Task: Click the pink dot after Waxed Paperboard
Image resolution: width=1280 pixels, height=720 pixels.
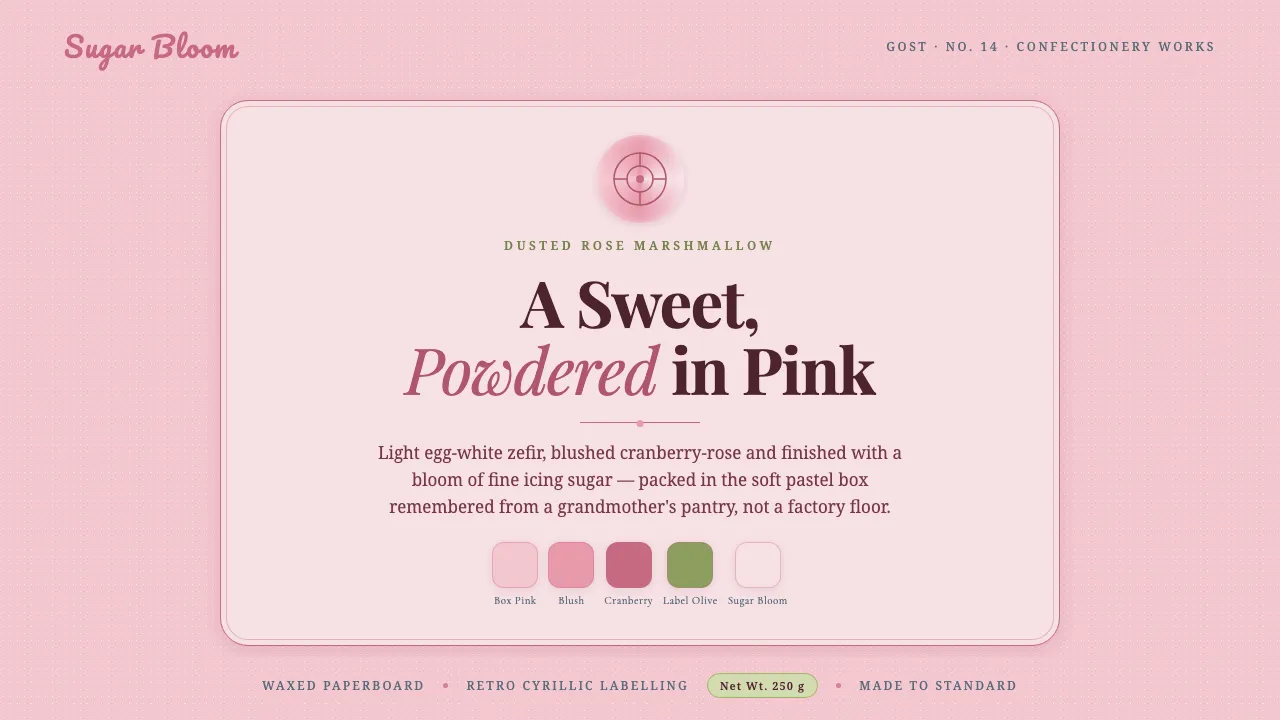Action: click(445, 686)
